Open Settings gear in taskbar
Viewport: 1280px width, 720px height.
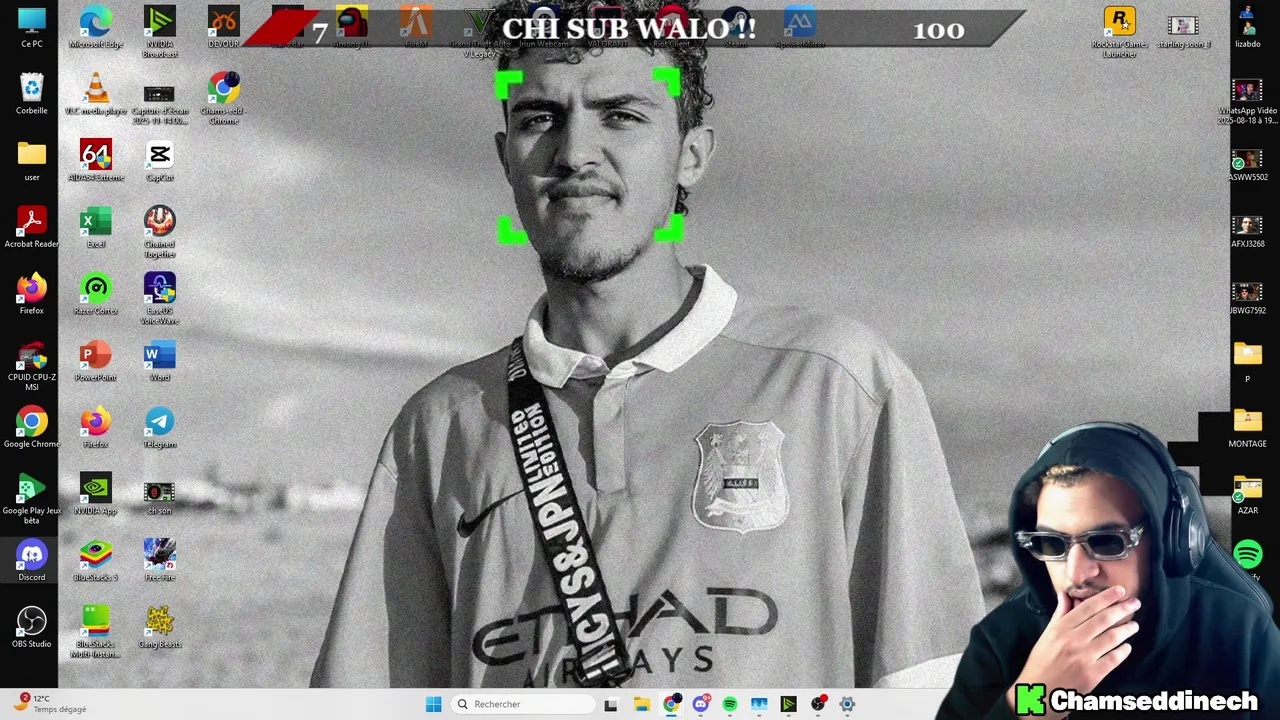point(847,704)
